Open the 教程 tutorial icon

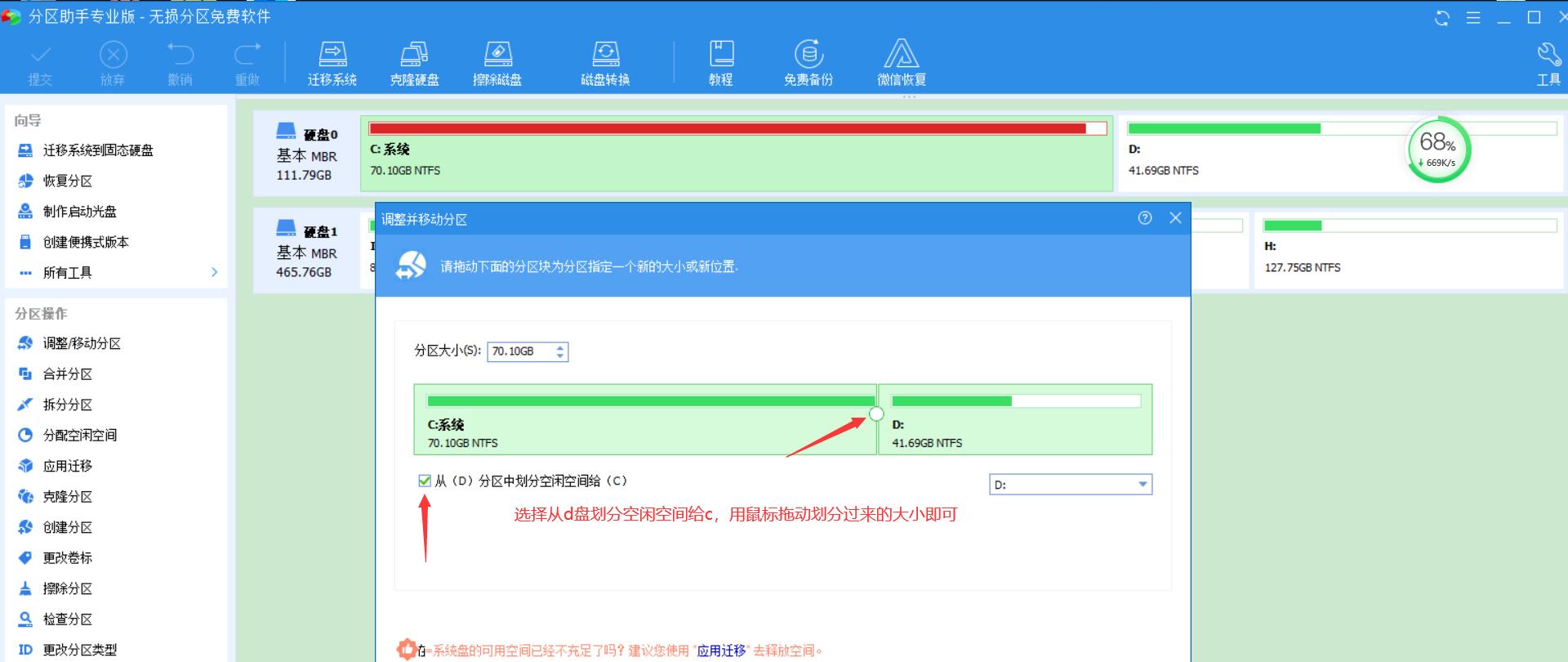coord(720,64)
